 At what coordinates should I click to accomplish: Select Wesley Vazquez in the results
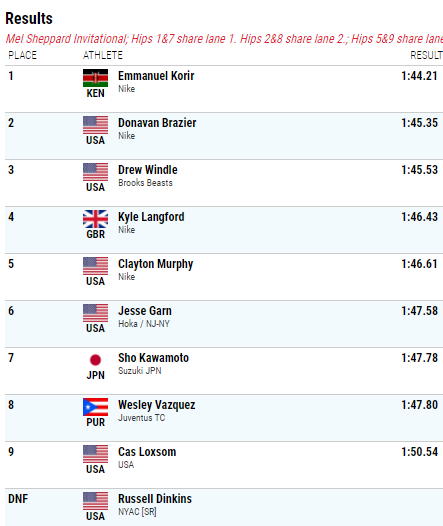coord(156,405)
